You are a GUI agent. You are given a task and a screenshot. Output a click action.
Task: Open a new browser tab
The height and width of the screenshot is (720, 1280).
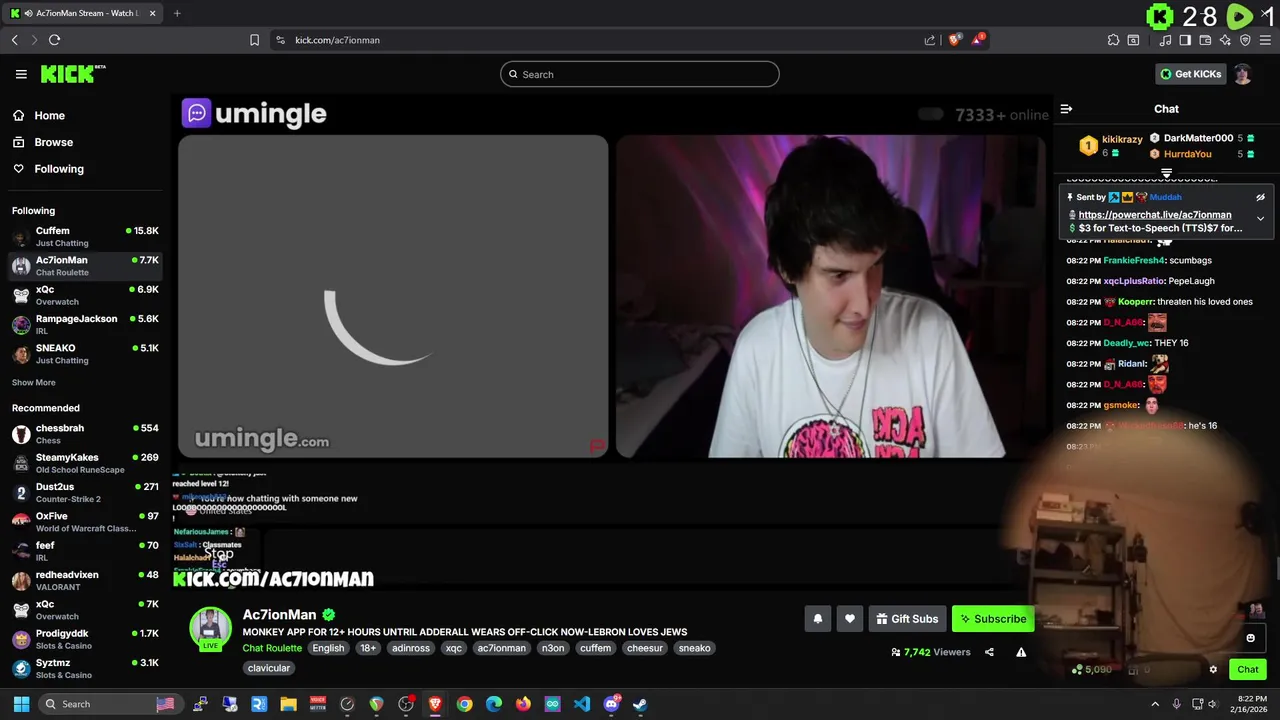tap(177, 13)
